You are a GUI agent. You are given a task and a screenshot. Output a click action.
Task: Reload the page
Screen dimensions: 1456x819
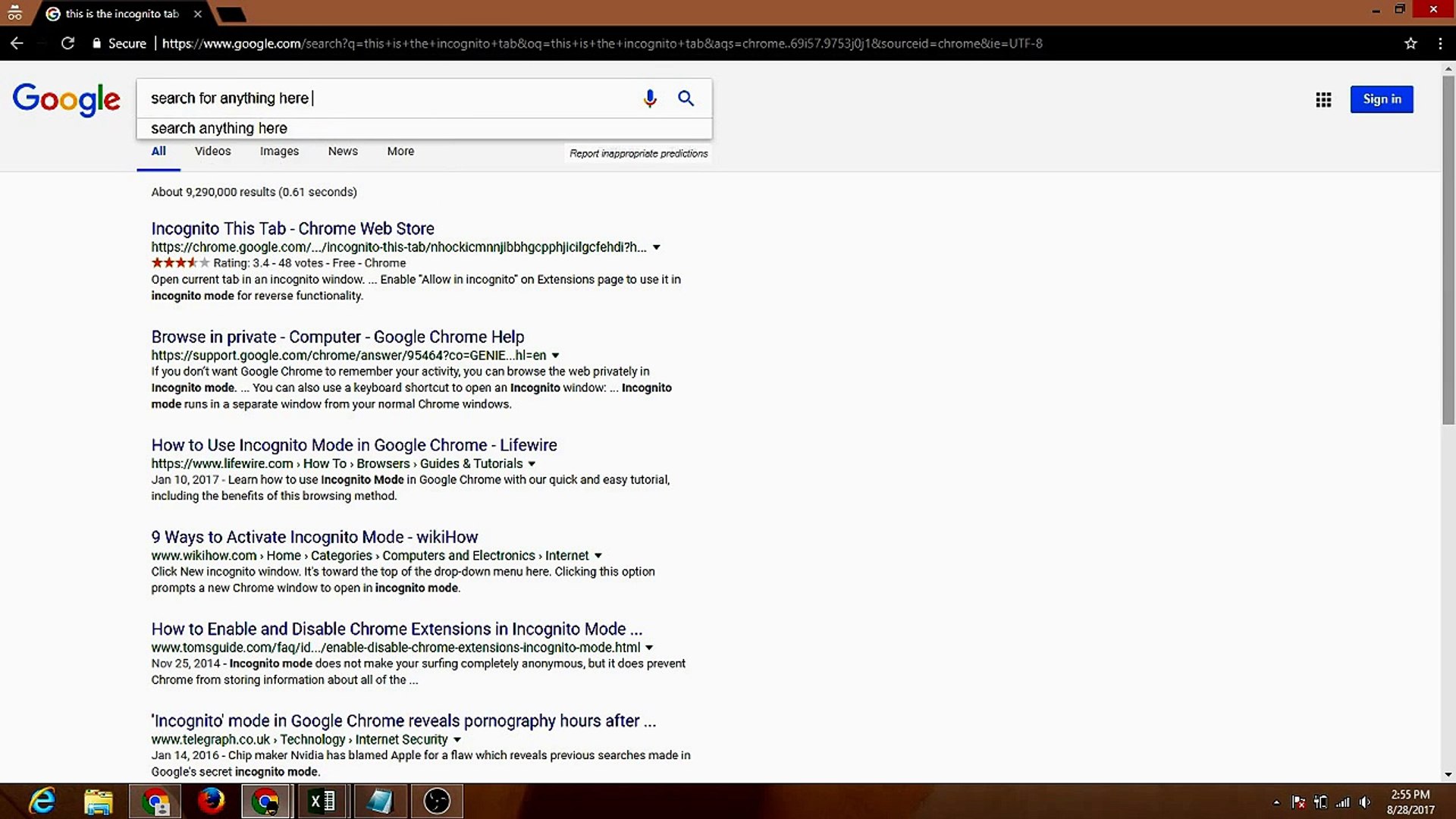point(67,43)
